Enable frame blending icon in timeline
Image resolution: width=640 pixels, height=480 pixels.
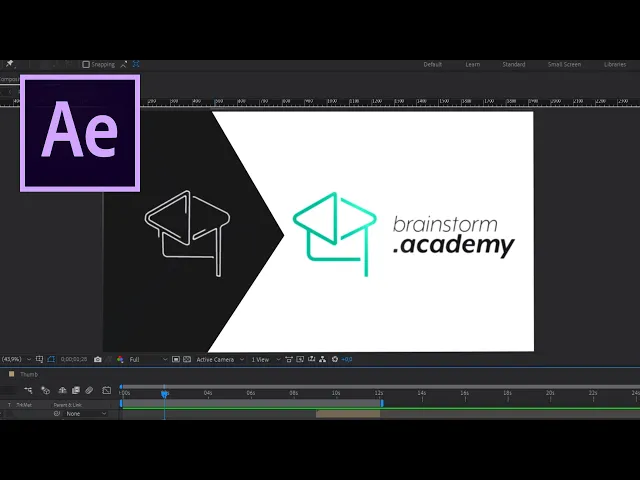click(x=76, y=391)
